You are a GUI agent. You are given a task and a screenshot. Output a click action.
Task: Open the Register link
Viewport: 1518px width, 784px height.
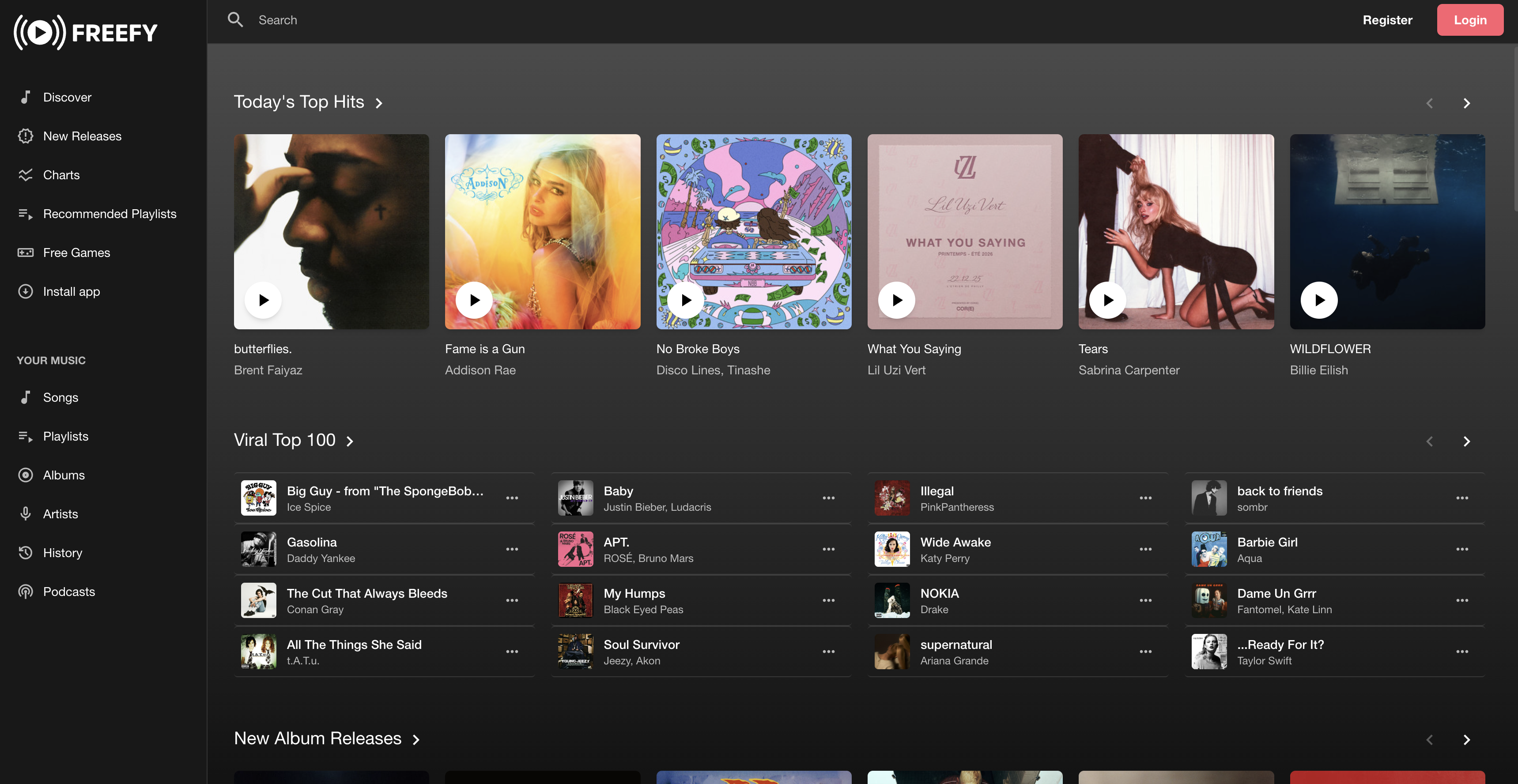pyautogui.click(x=1387, y=20)
